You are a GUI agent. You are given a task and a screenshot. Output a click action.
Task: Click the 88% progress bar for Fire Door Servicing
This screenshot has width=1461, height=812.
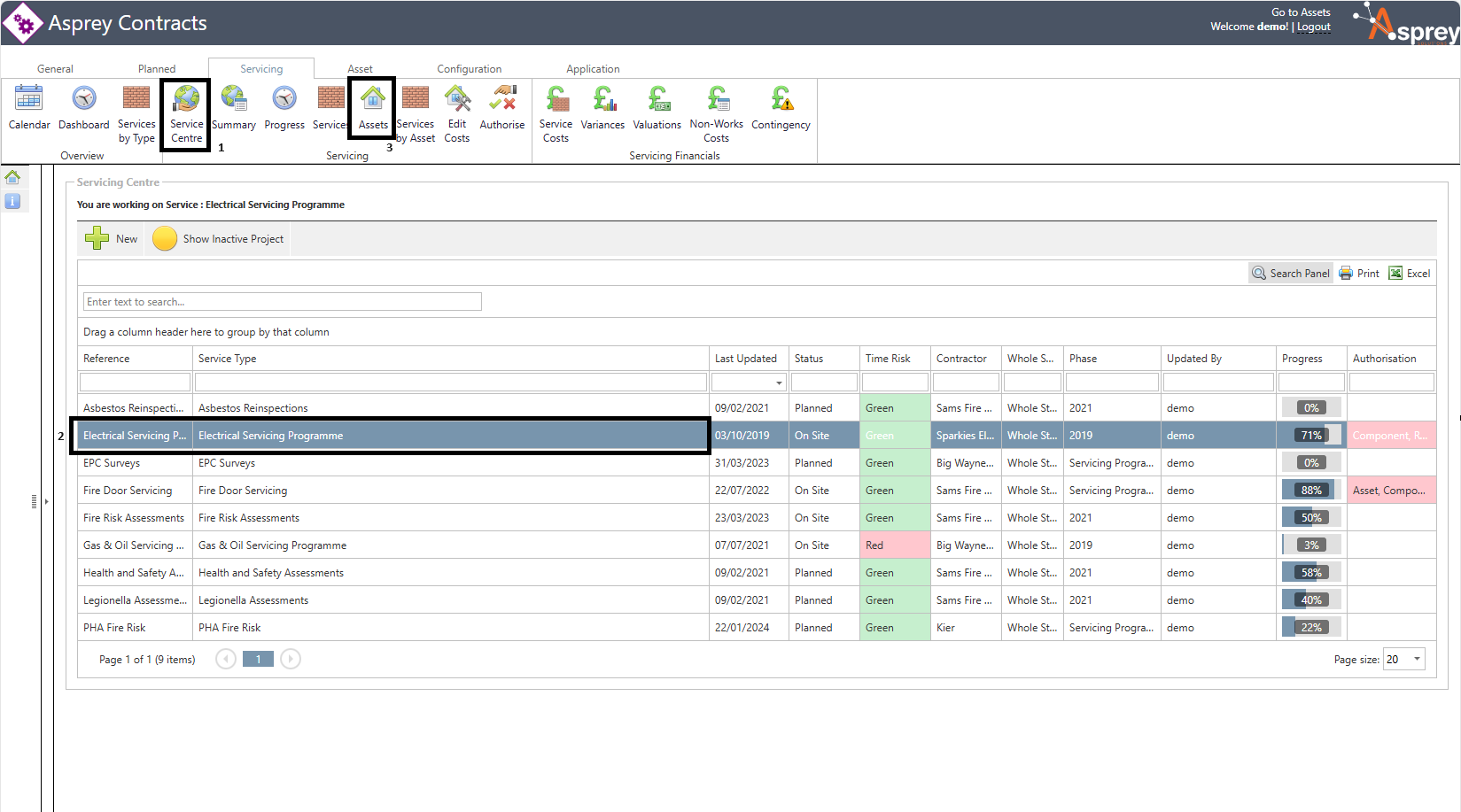1311,491
